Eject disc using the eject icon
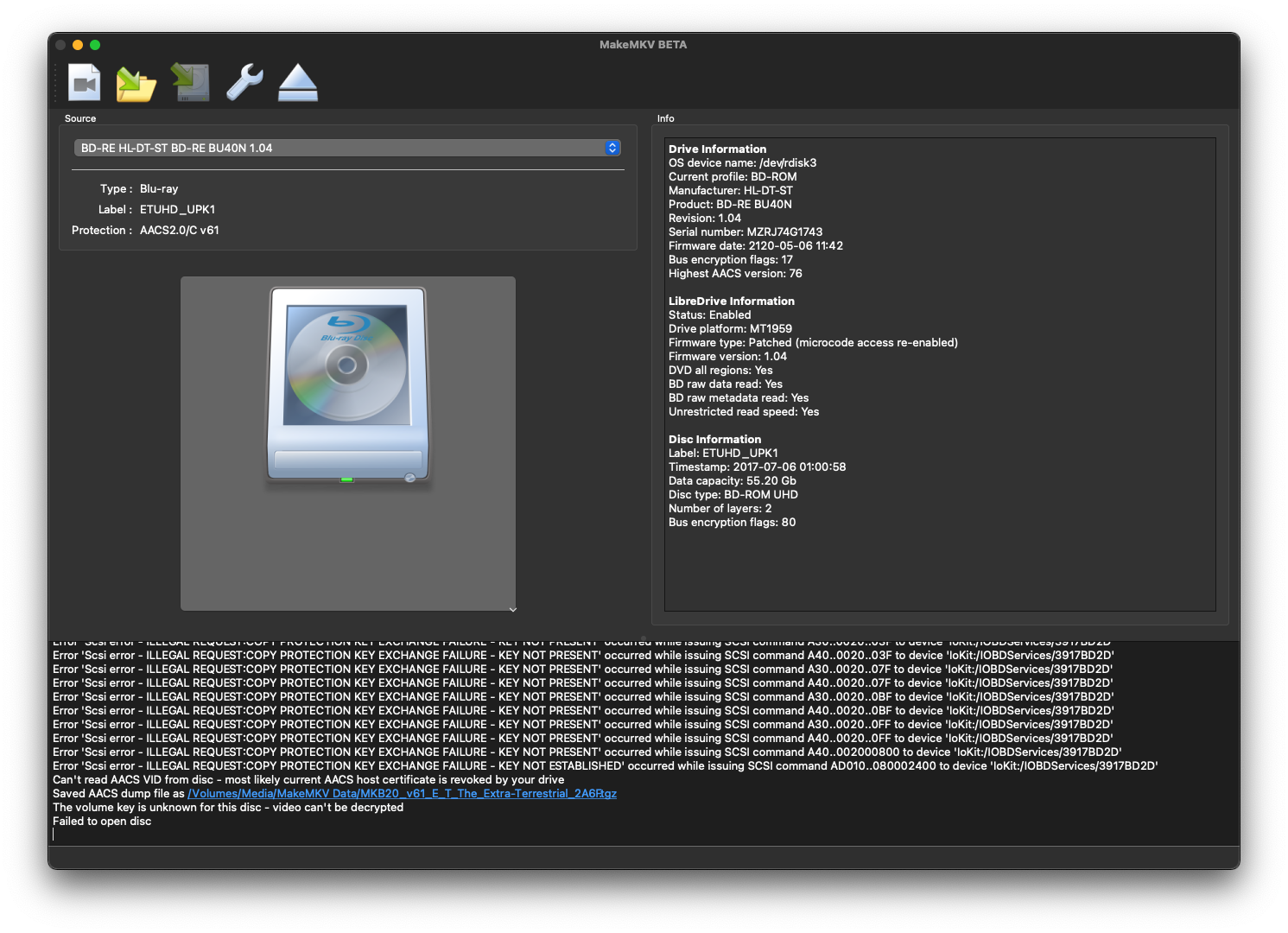Screen dimensions: 1288x933 [x=298, y=83]
